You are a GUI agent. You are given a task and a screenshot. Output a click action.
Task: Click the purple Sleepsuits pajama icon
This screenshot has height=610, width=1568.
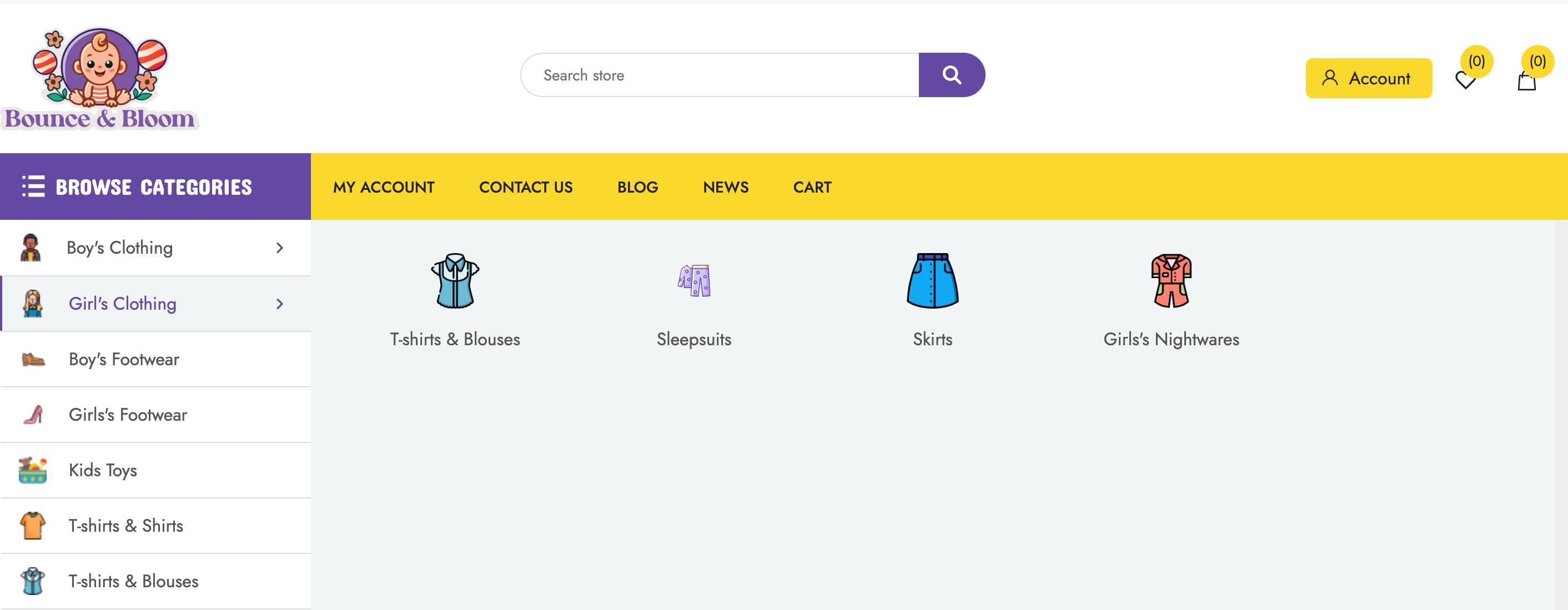point(694,281)
